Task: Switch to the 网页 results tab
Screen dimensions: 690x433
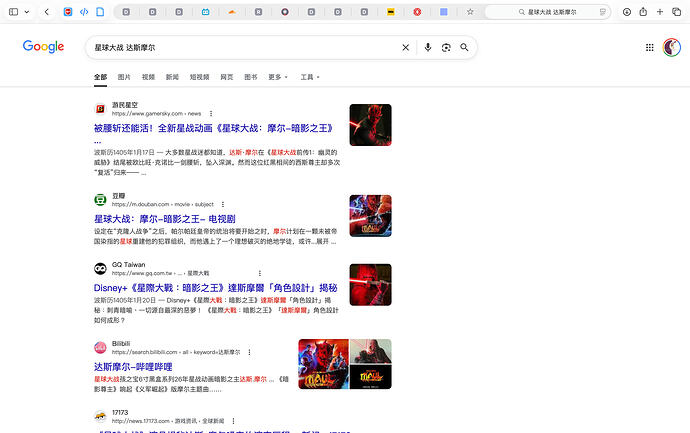Action: [227, 77]
